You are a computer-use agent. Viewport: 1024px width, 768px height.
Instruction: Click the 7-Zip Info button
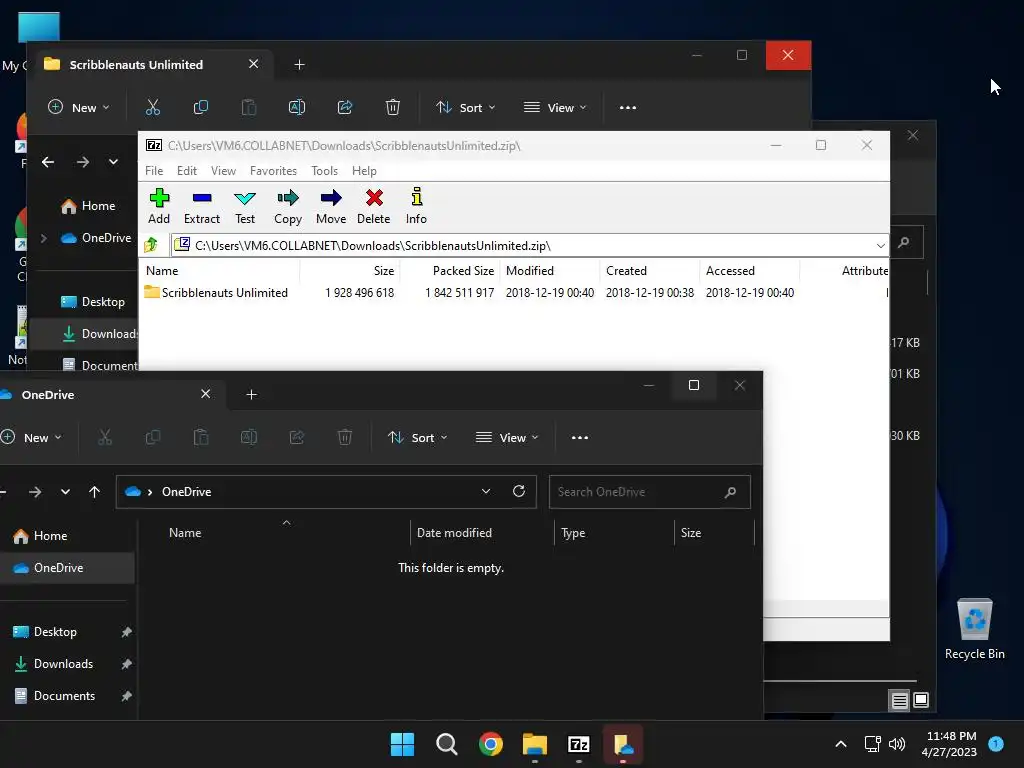(x=416, y=206)
